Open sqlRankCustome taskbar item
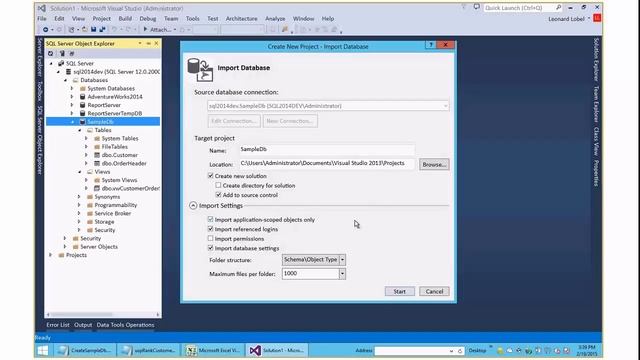640x360 pixels. pyautogui.click(x=149, y=350)
